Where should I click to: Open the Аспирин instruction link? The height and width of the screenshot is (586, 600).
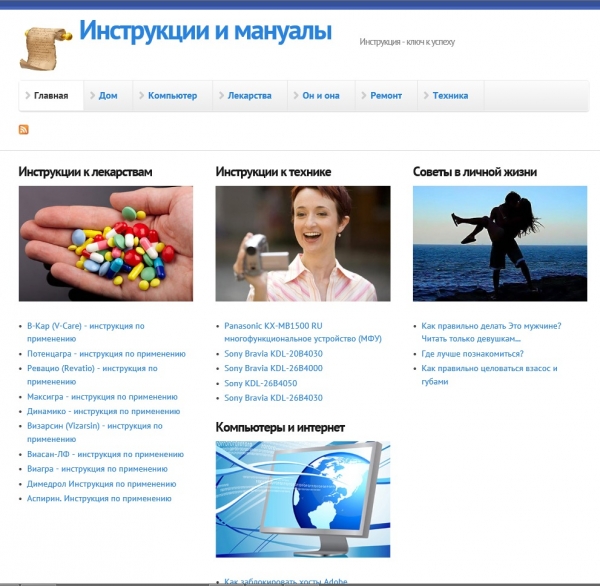click(99, 497)
